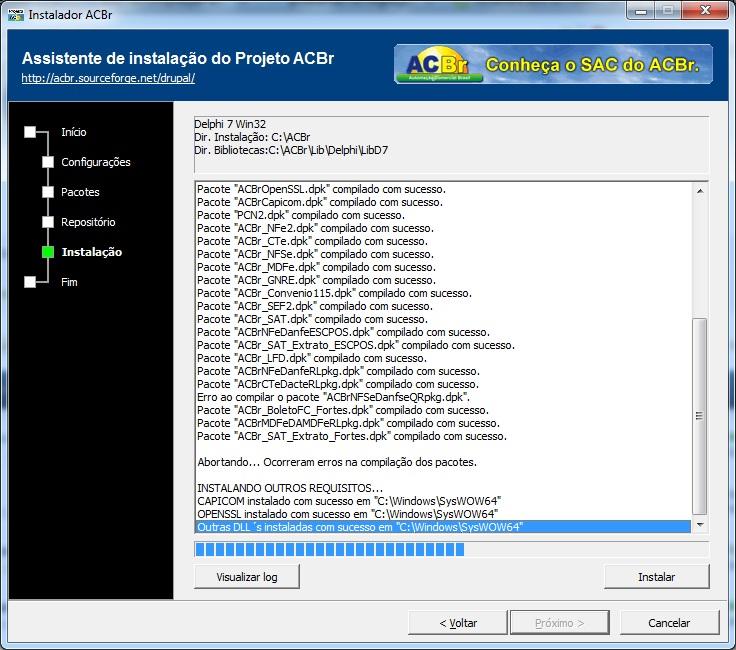736x650 pixels.
Task: Select the 'Abortando...' log line
Action: click(x=443, y=462)
